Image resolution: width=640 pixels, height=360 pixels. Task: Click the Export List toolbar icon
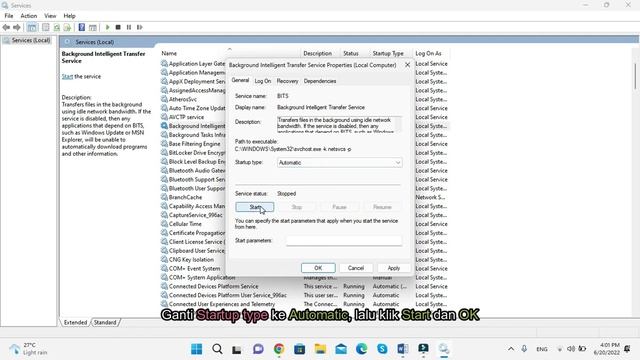tap(67, 27)
